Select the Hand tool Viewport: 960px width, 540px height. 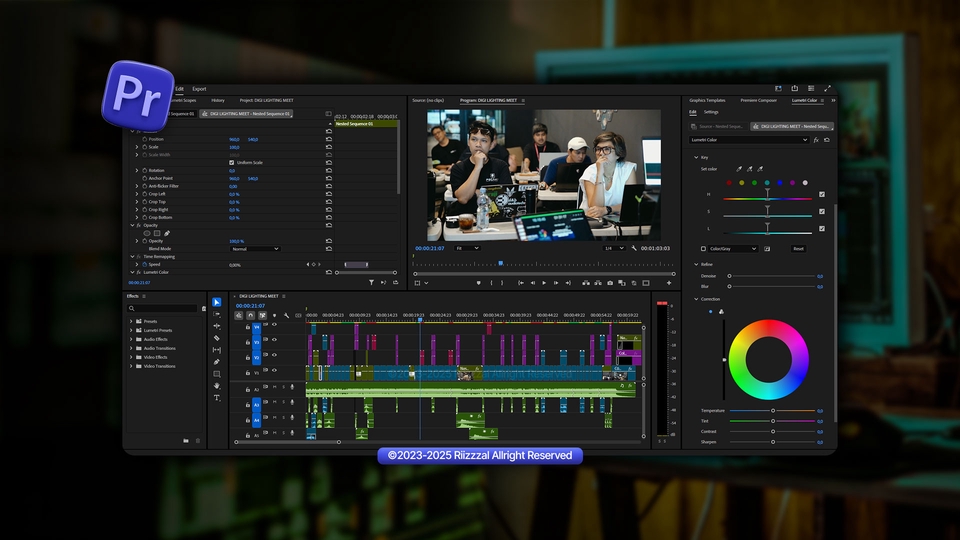217,386
